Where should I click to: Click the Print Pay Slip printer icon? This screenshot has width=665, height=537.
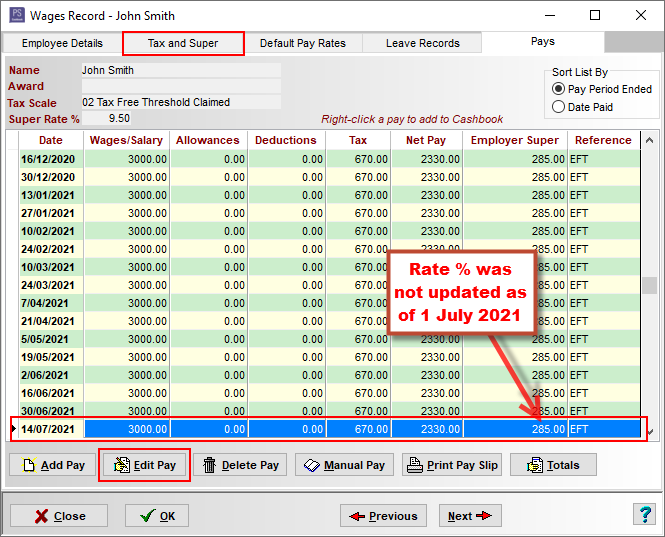(415, 465)
